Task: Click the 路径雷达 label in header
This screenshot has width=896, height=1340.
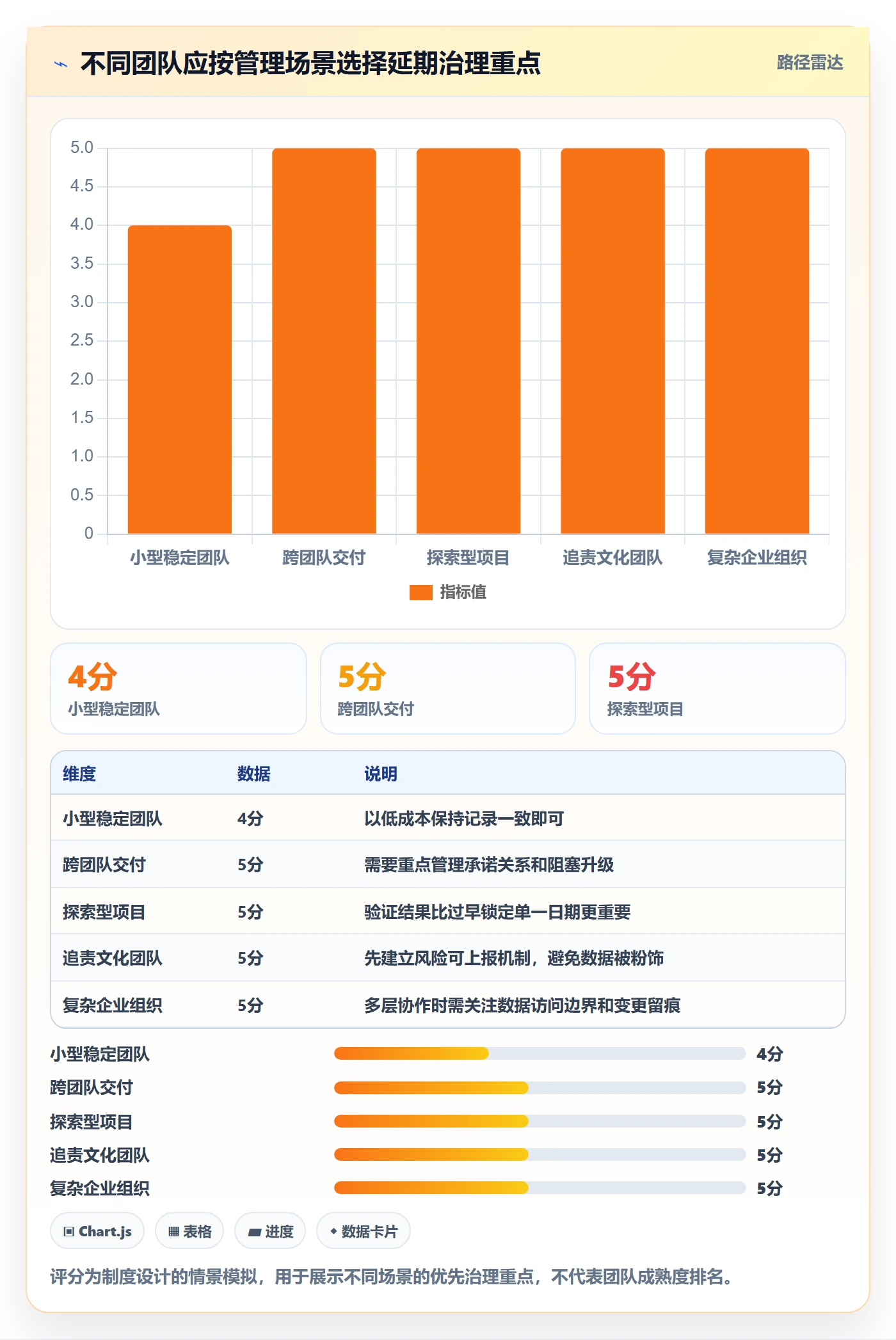Action: [x=810, y=62]
